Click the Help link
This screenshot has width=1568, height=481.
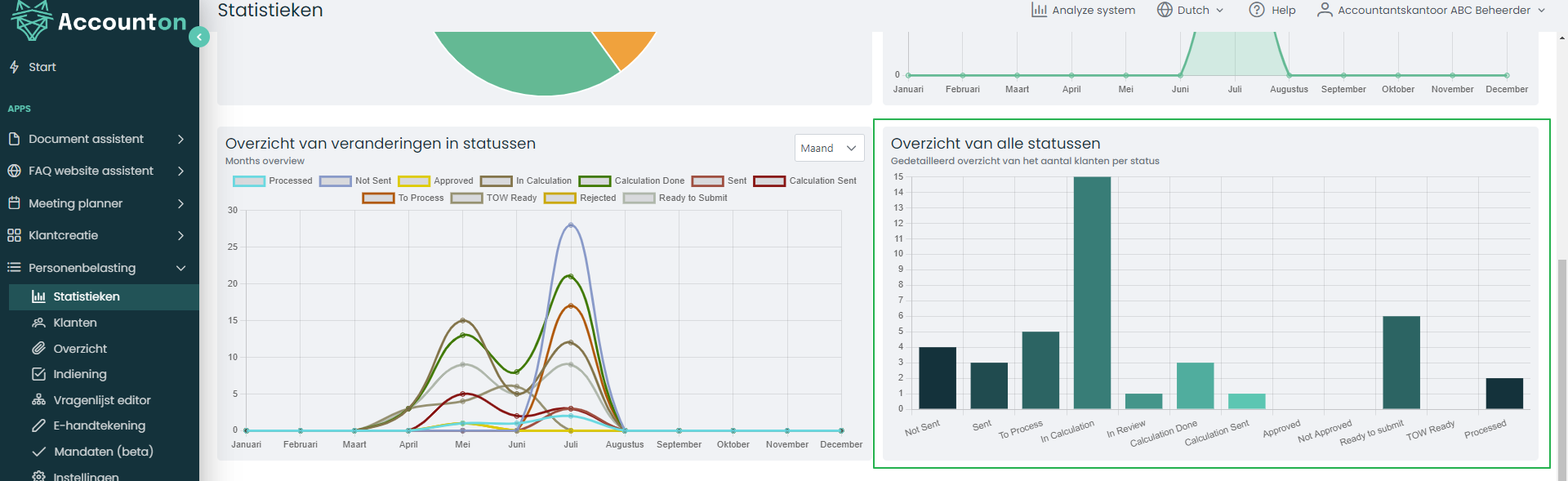pyautogui.click(x=1272, y=10)
